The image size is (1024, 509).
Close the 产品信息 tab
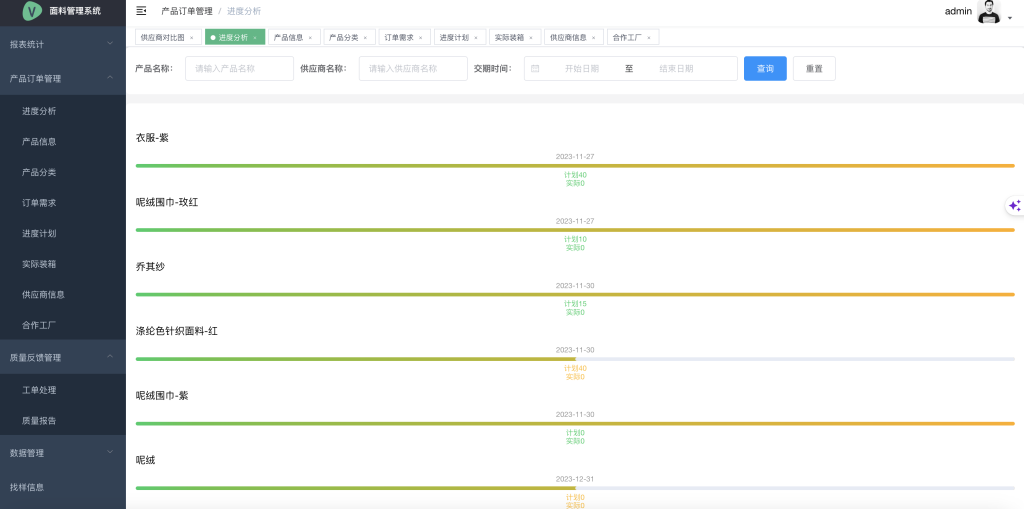[x=310, y=38]
